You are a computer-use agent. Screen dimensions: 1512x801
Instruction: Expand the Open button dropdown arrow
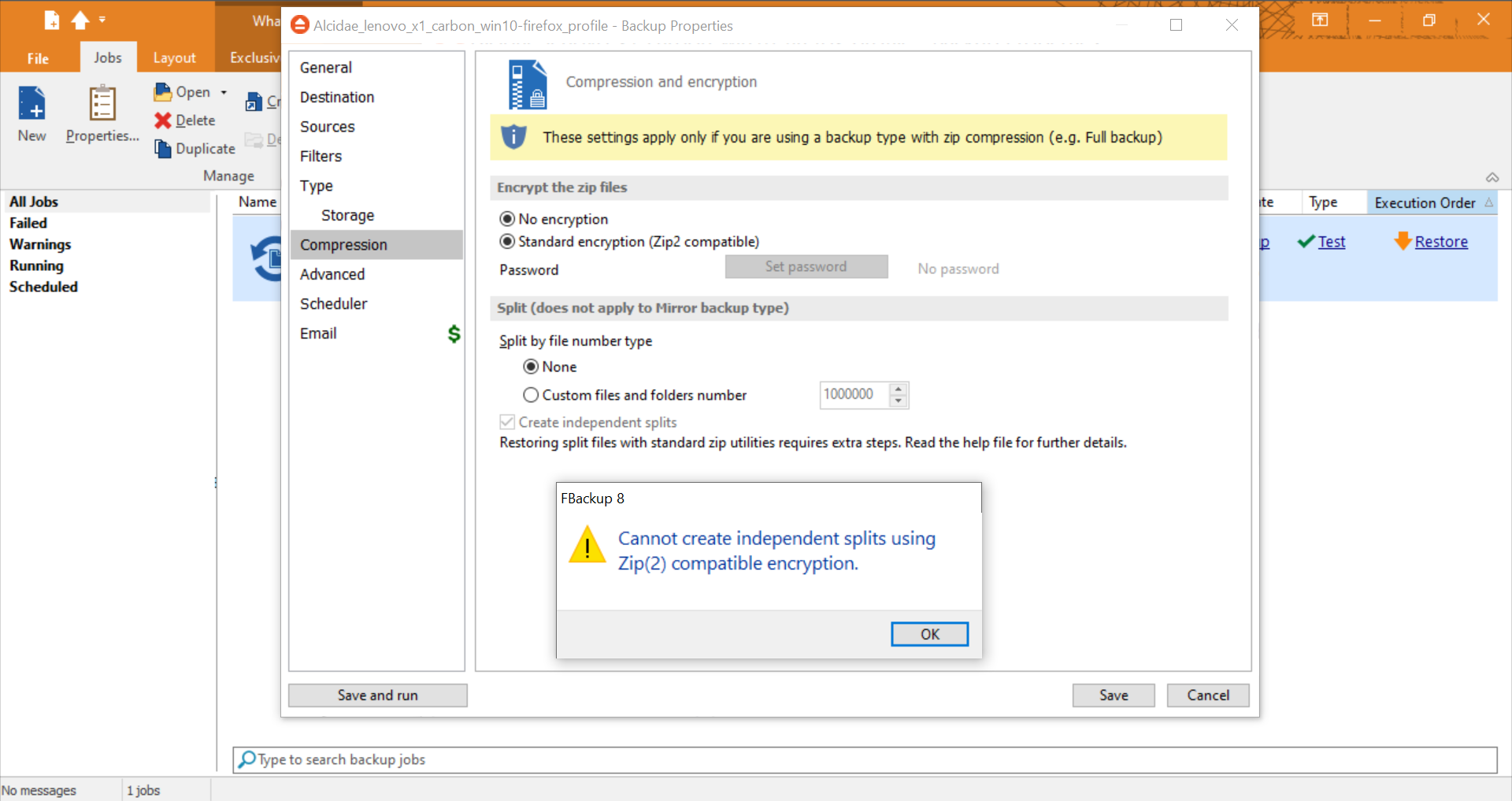point(224,93)
